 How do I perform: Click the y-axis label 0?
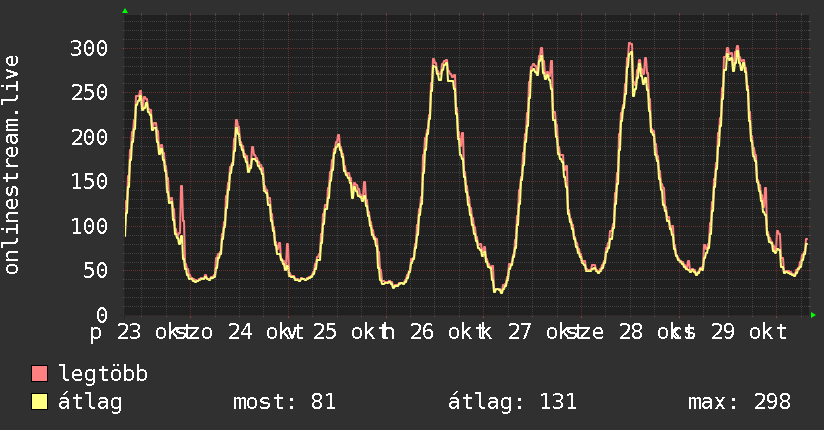[102, 315]
